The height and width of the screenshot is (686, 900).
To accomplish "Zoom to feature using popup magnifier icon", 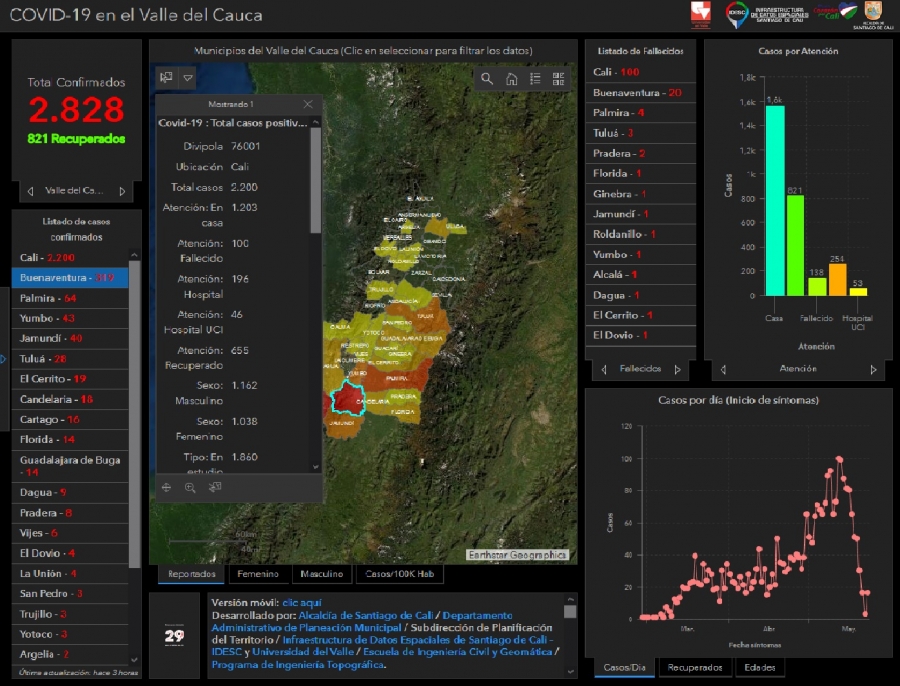I will click(x=190, y=487).
